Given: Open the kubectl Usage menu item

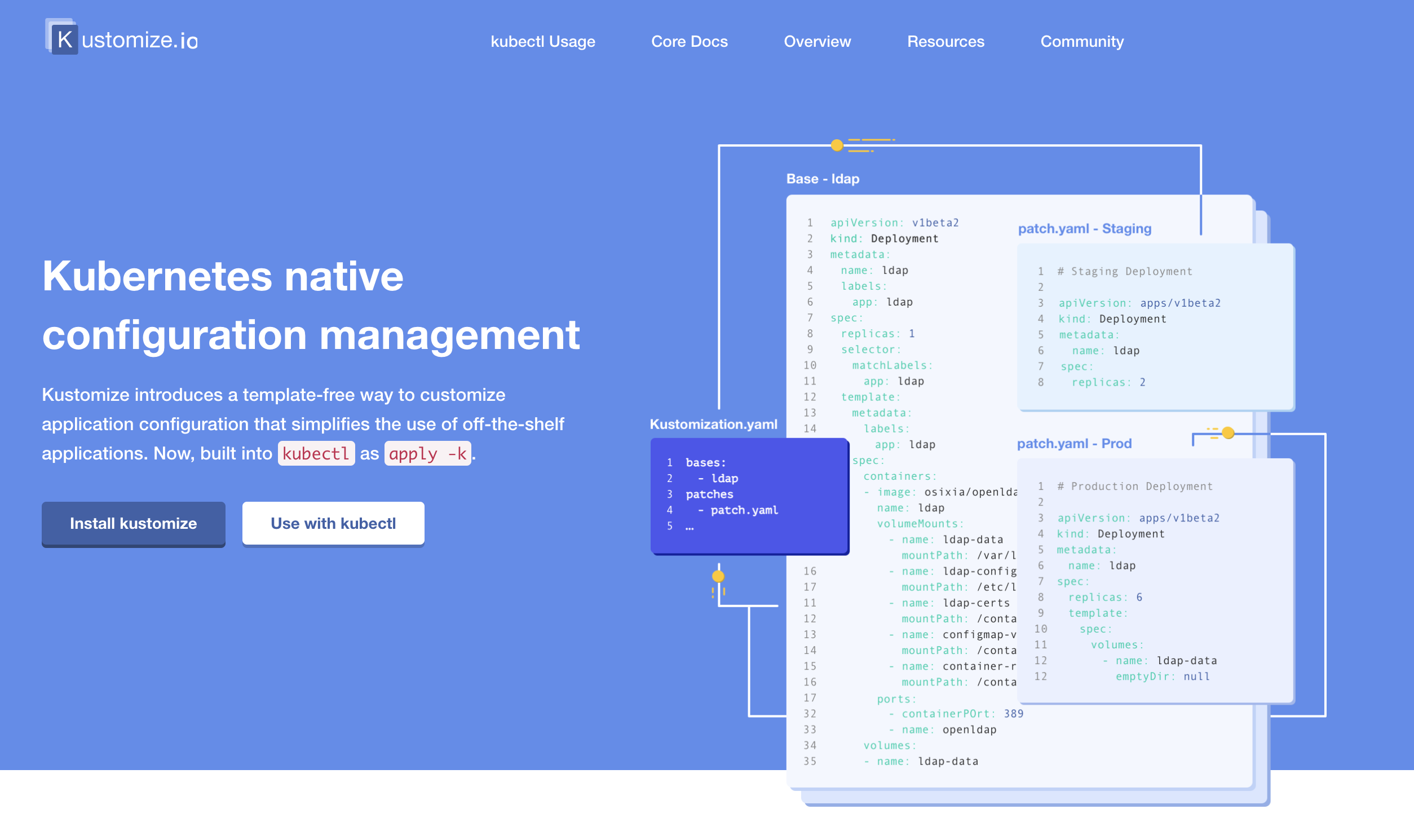Looking at the screenshot, I should [542, 41].
